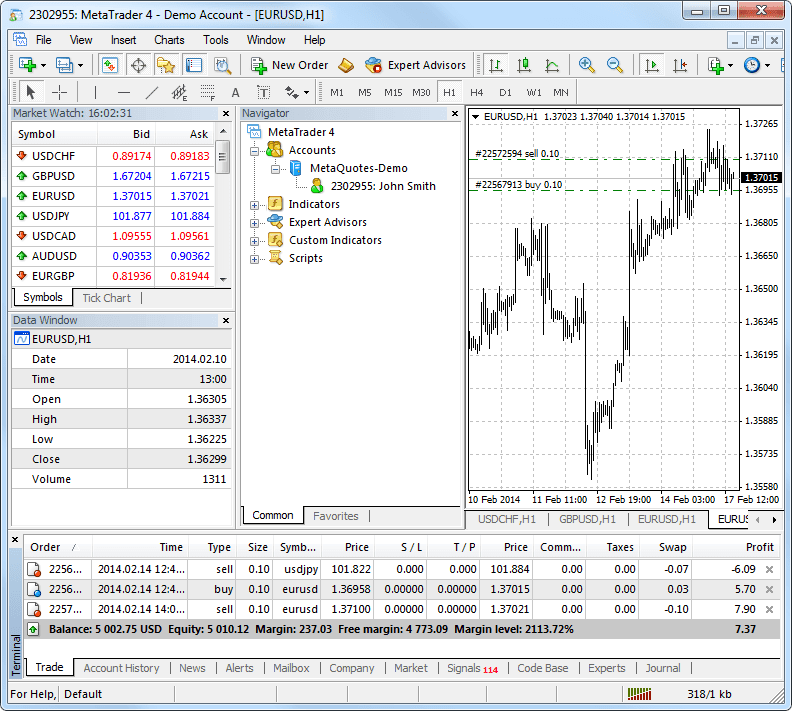Switch to the Account History tab
Viewport: 792px width, 711px height.
click(121, 668)
